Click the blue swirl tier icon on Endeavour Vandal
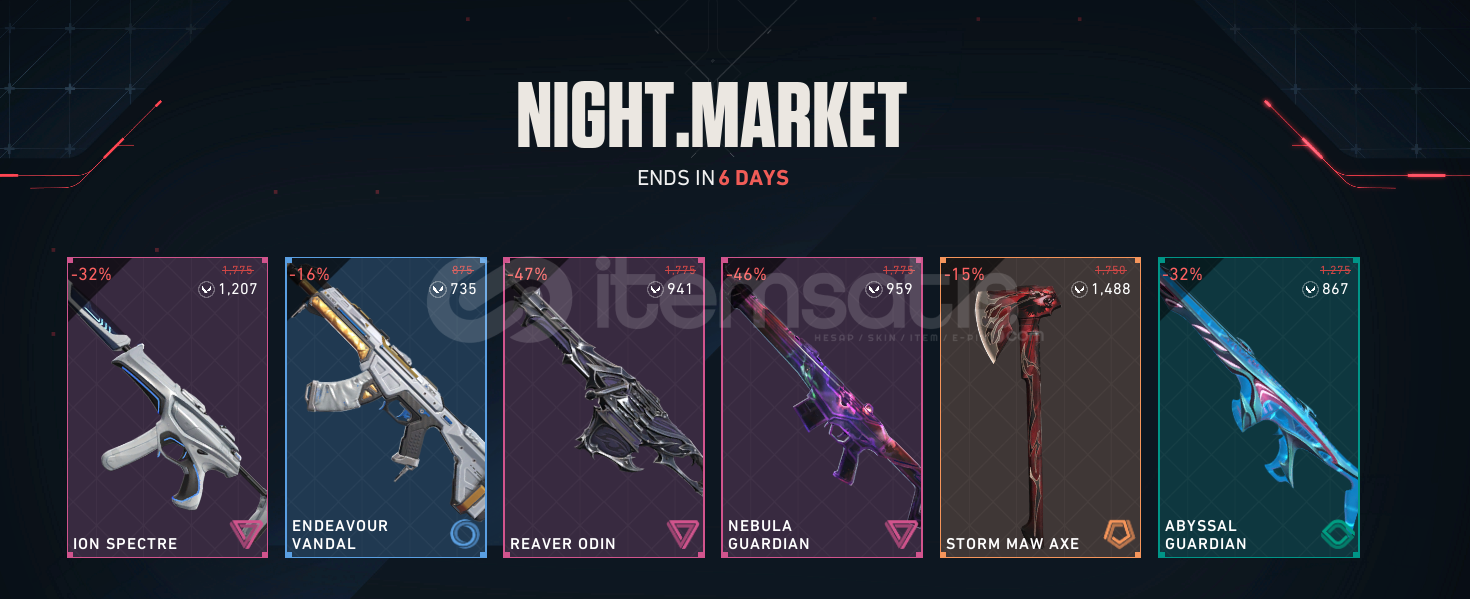Image resolution: width=1470 pixels, height=599 pixels. tap(464, 534)
